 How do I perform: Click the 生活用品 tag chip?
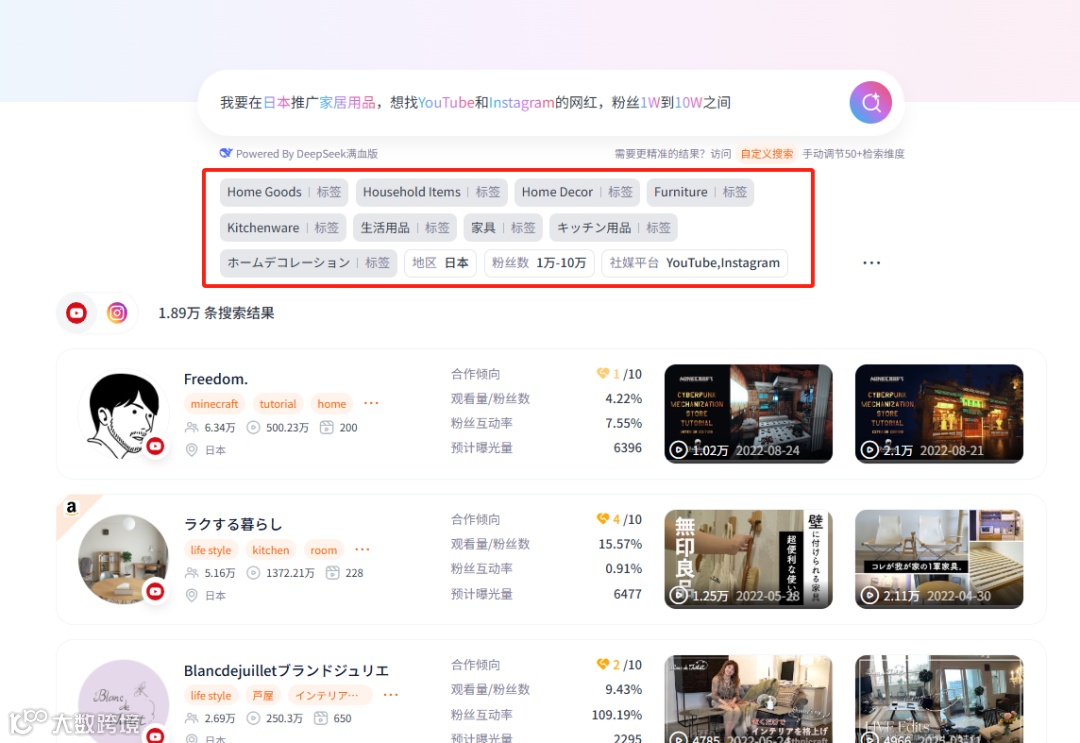pos(405,228)
